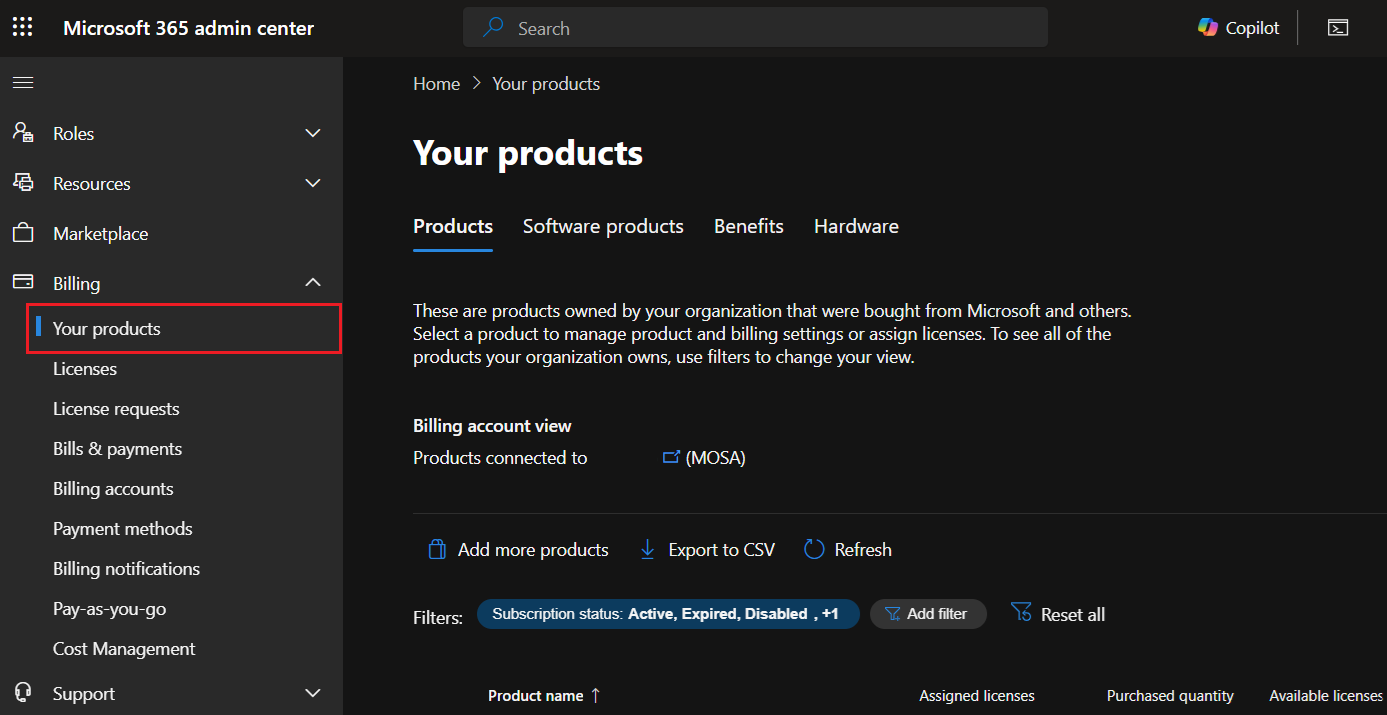Viewport: 1387px width, 715px height.
Task: Open Billing notifications page
Action: coord(127,569)
